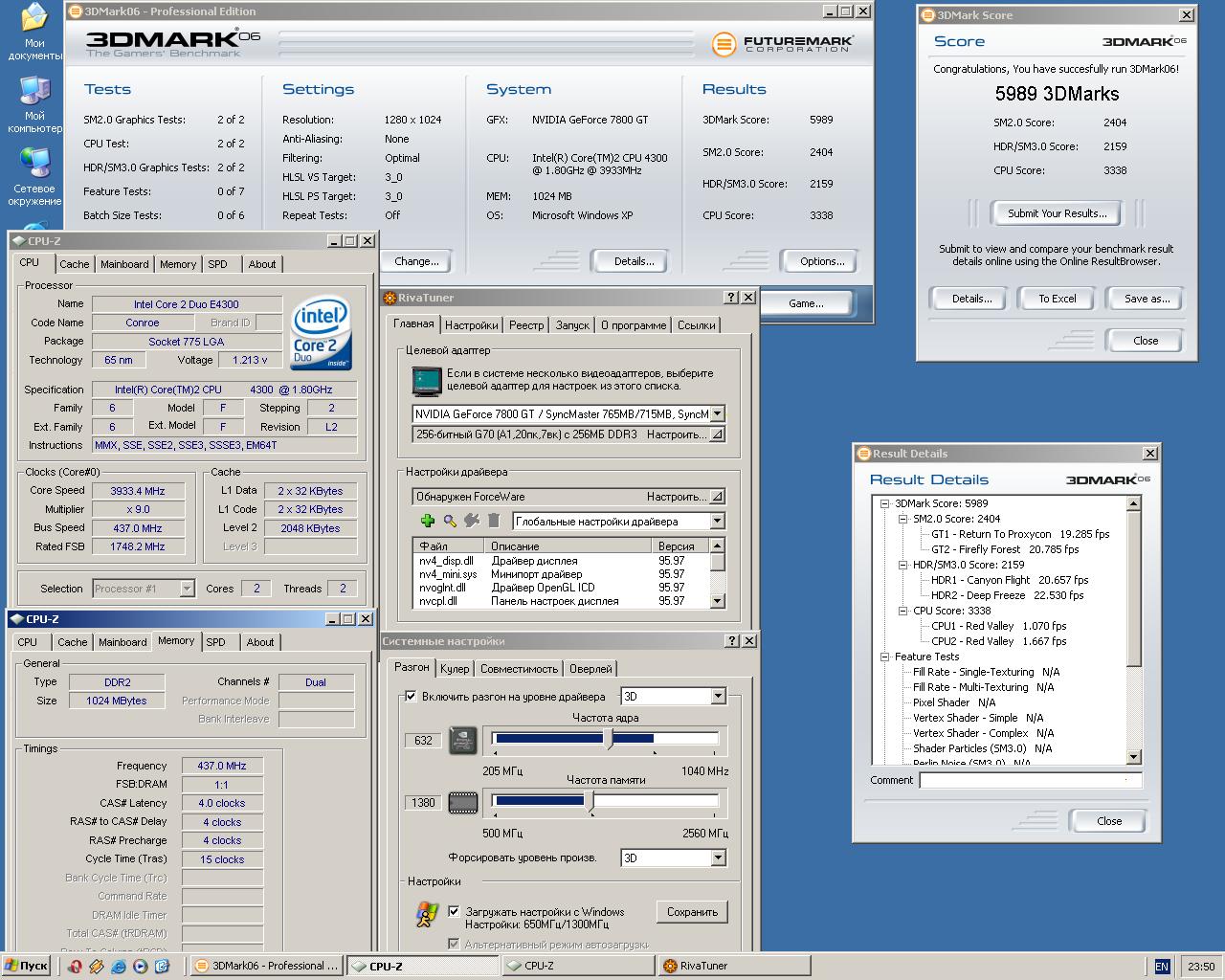Click the monitor icon in target adapter section
The height and width of the screenshot is (980, 1225).
(x=426, y=381)
